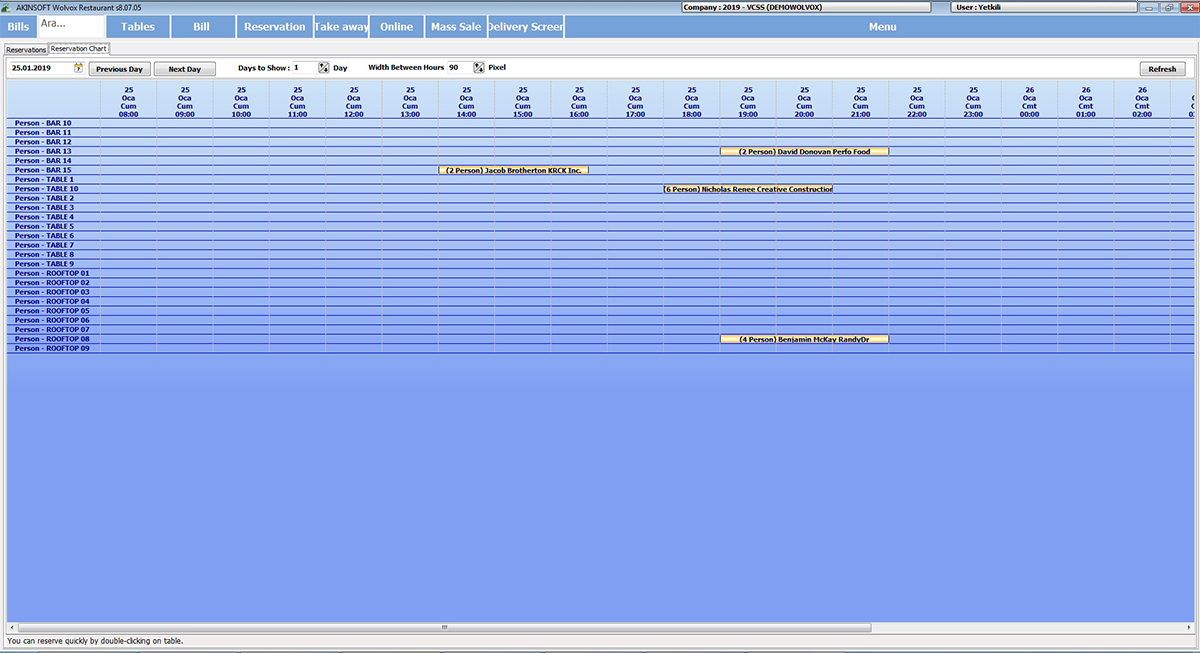Open the Mass Sale section
Viewport: 1200px width, 653px height.
coord(456,27)
